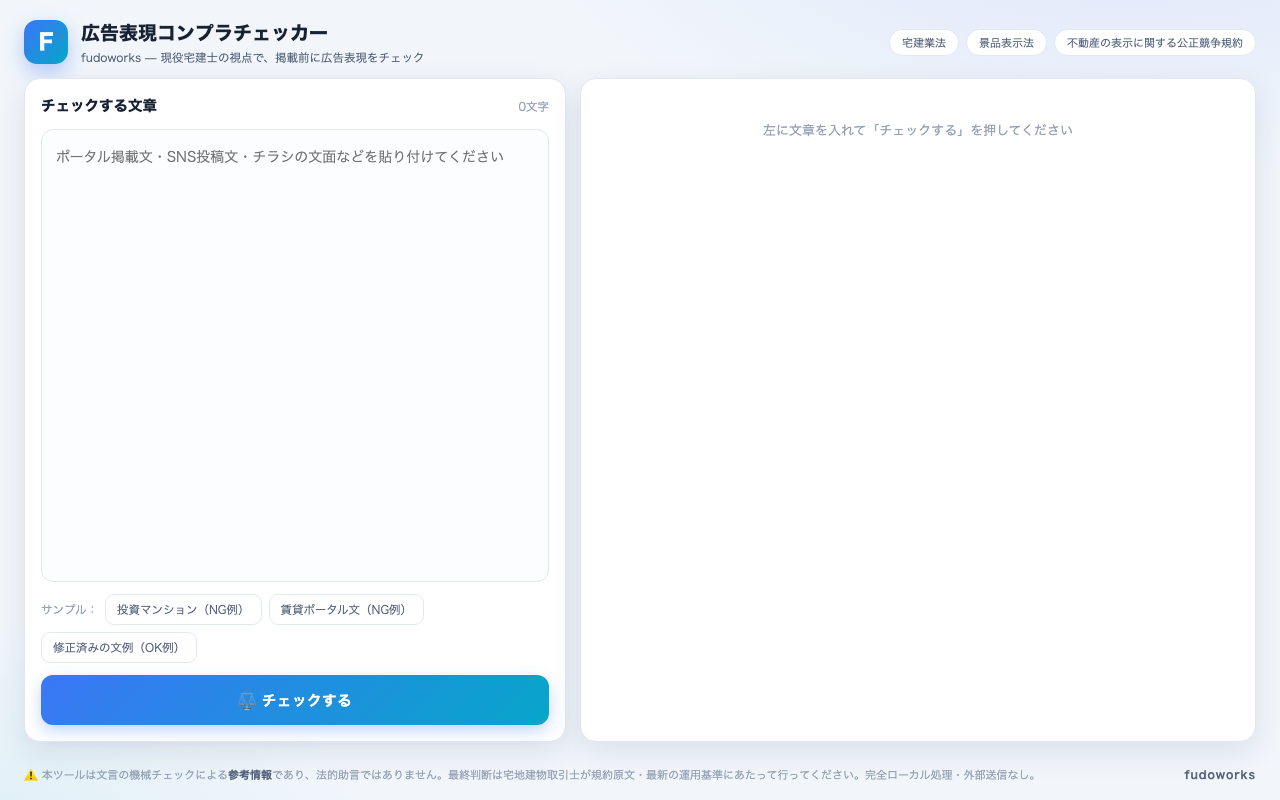Viewport: 1280px width, 800px height.
Task: Run the check with チェックする button
Action: point(295,700)
